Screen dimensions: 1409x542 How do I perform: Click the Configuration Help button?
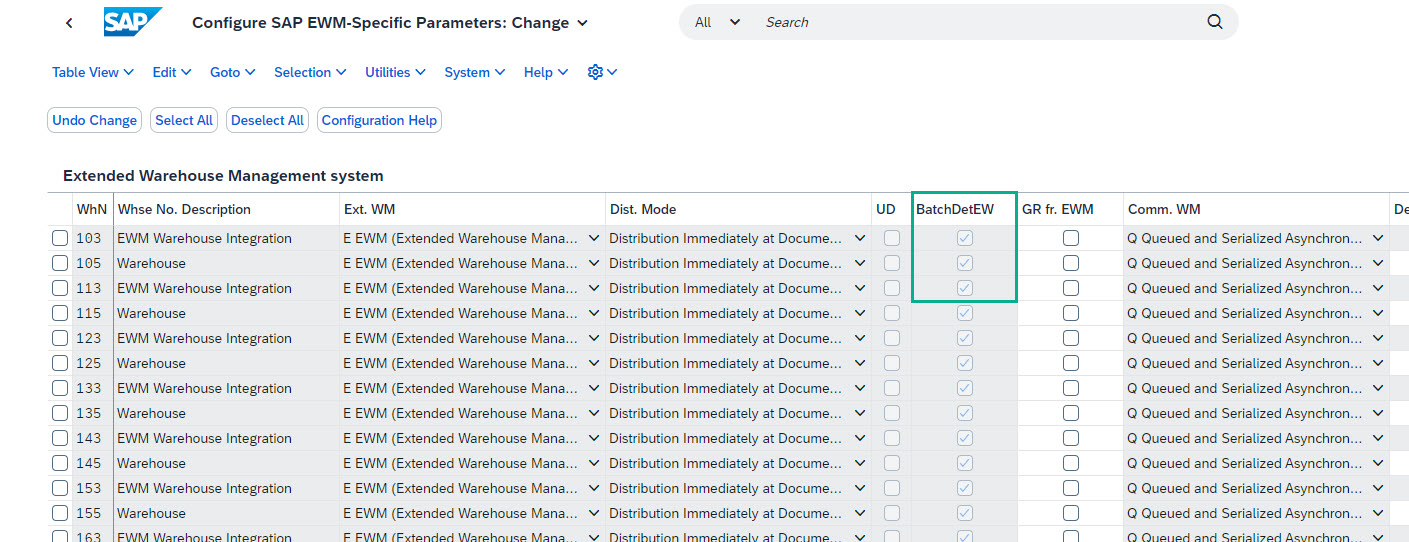click(379, 120)
